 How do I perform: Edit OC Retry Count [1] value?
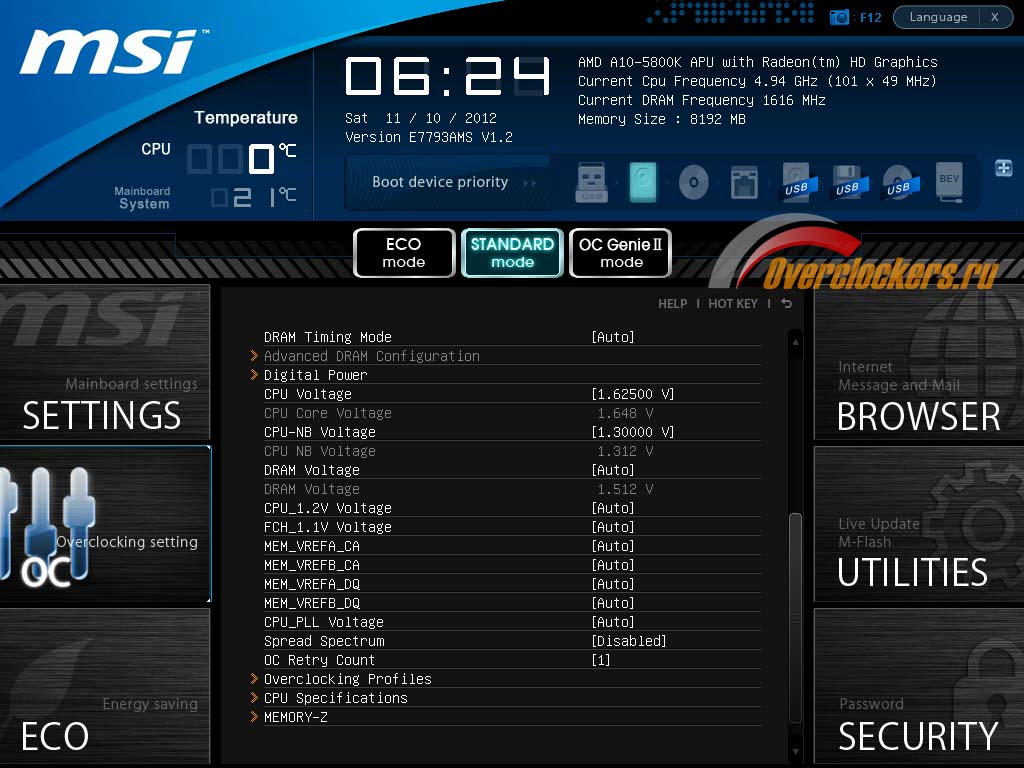[600, 660]
